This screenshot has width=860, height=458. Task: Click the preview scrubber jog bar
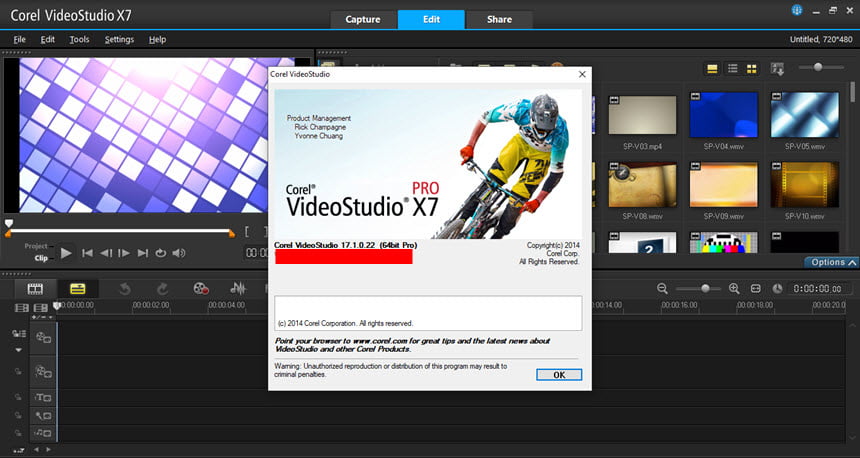click(x=120, y=231)
